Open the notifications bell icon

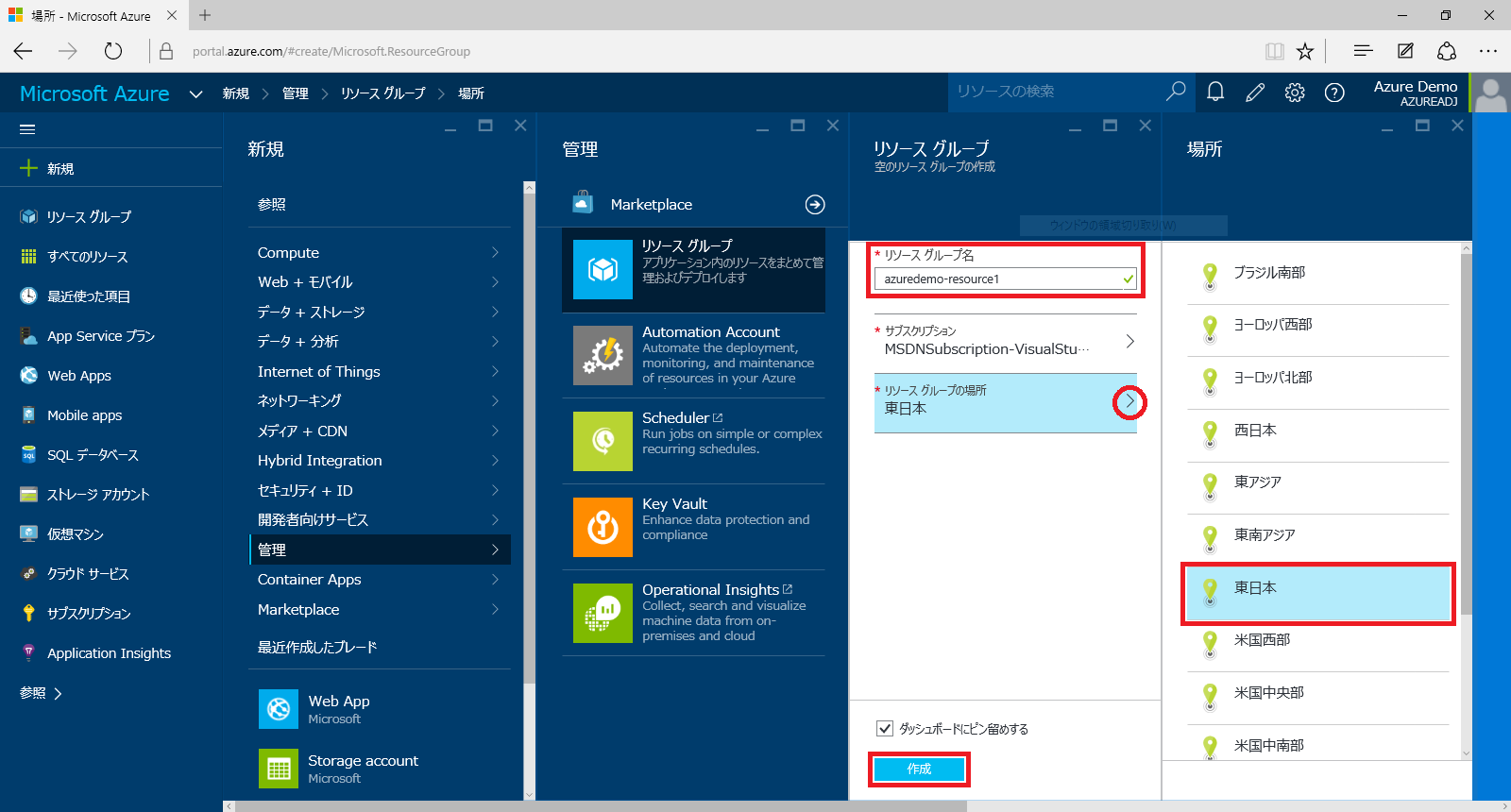click(x=1215, y=92)
